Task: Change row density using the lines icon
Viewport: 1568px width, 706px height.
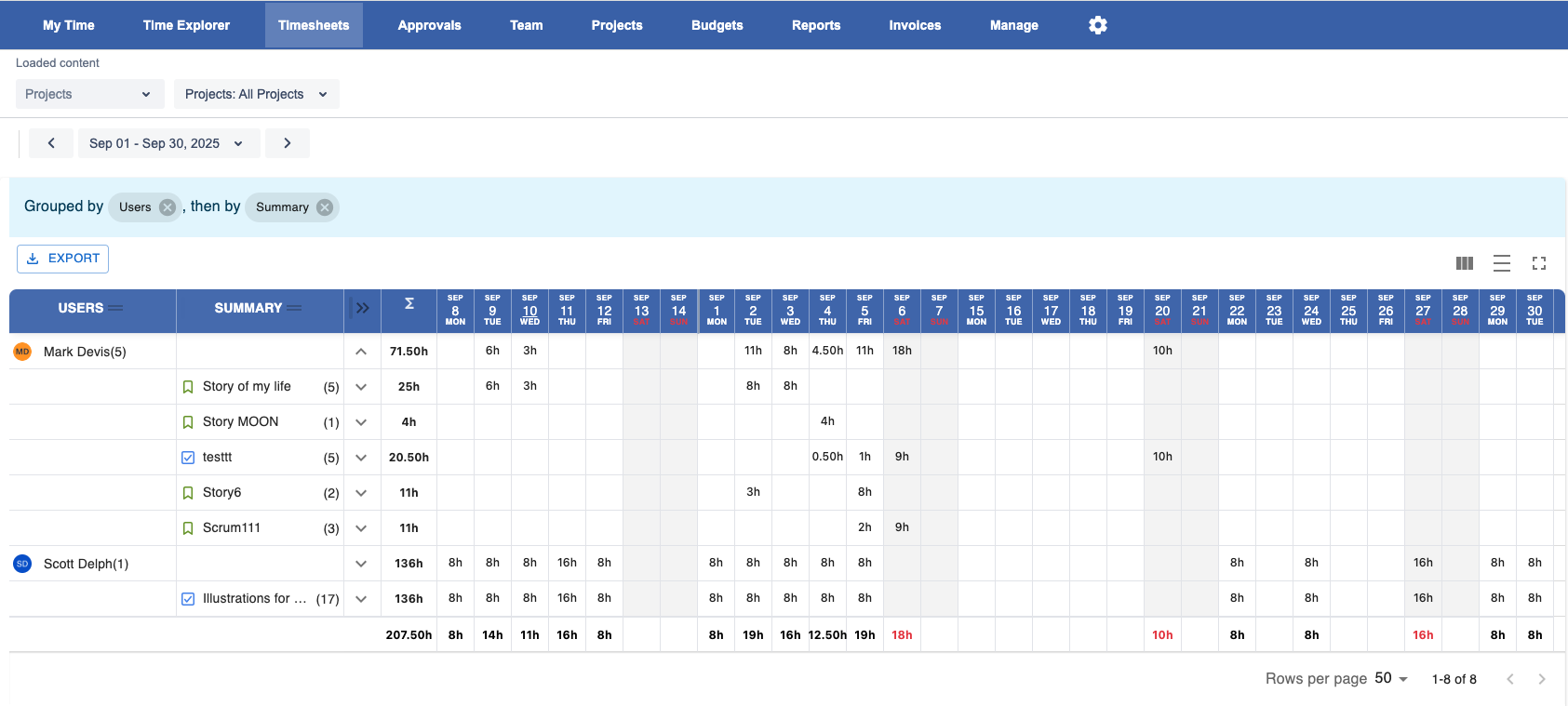Action: click(1502, 263)
